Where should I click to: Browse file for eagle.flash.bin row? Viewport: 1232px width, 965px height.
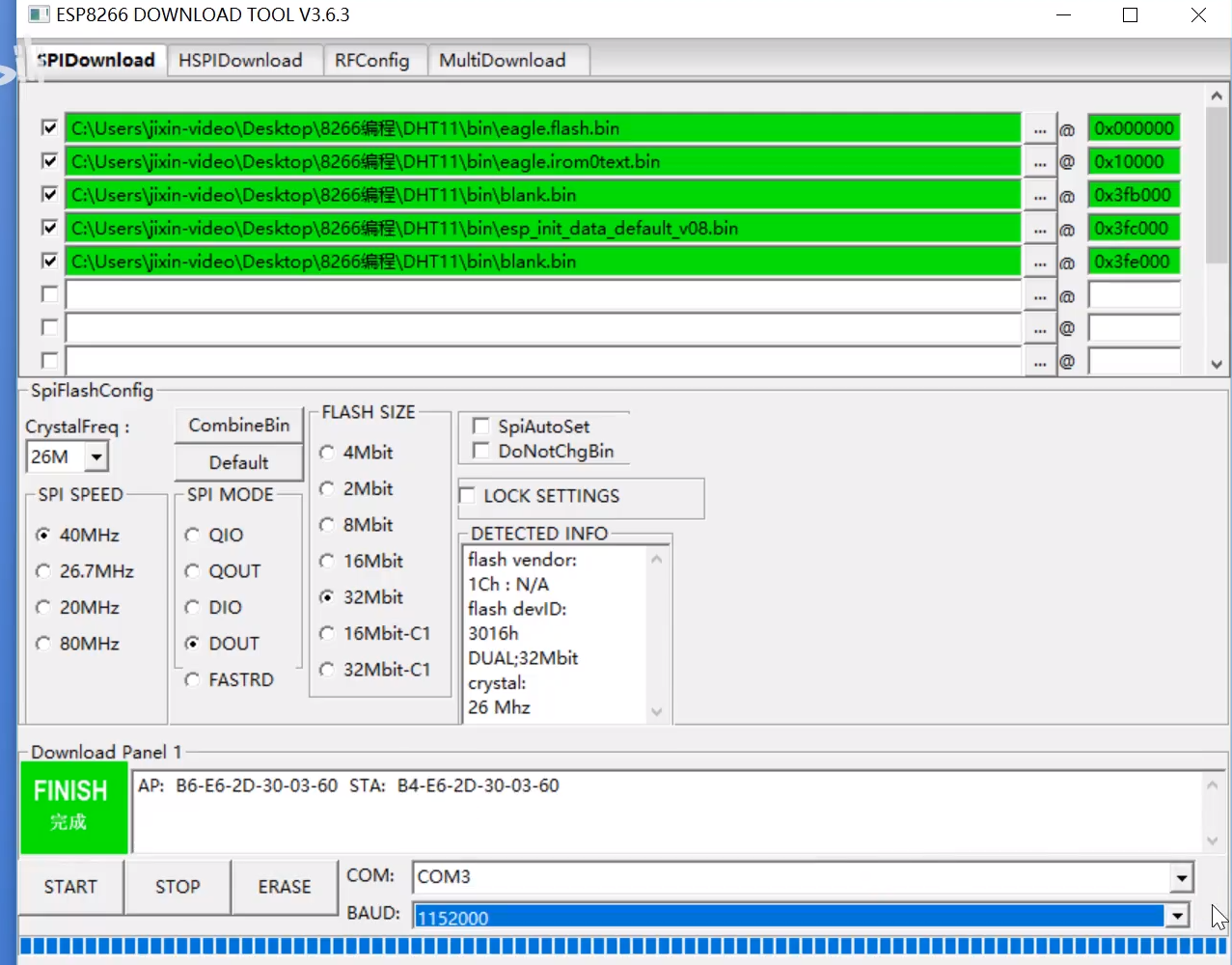pos(1039,128)
